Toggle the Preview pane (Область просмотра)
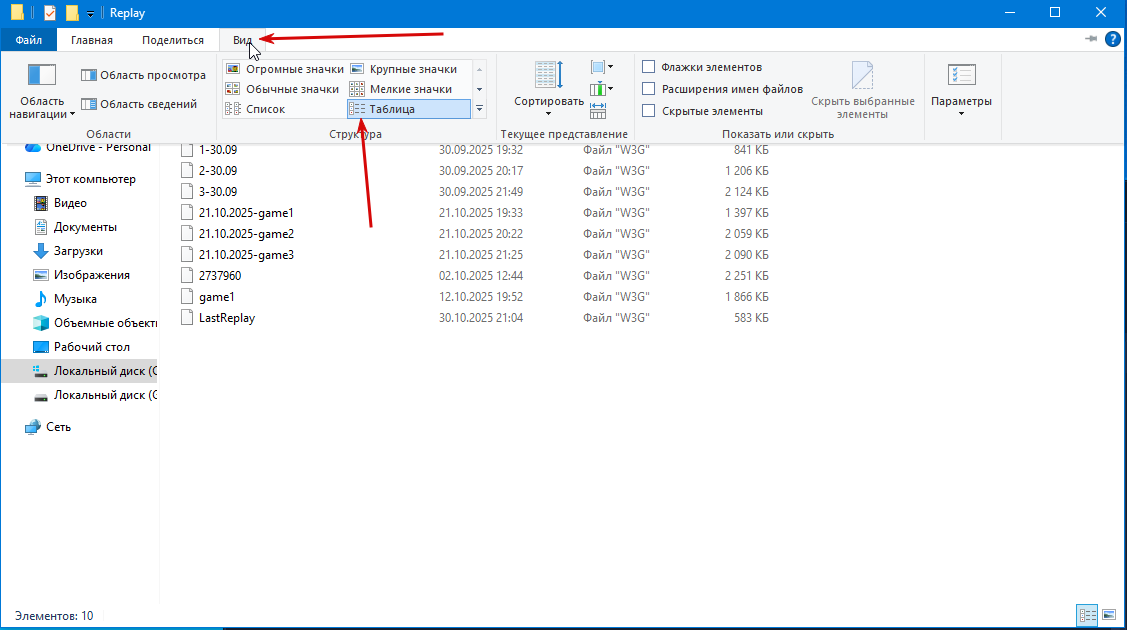This screenshot has width=1127, height=630. click(x=143, y=75)
